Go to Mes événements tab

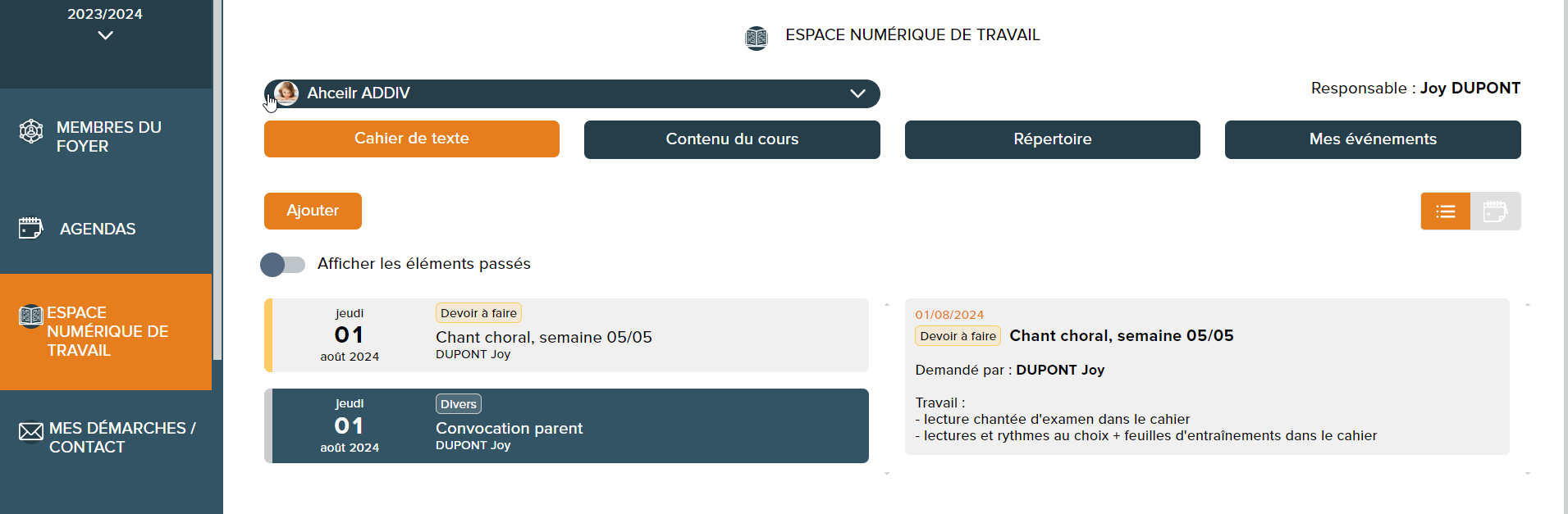[x=1373, y=139]
